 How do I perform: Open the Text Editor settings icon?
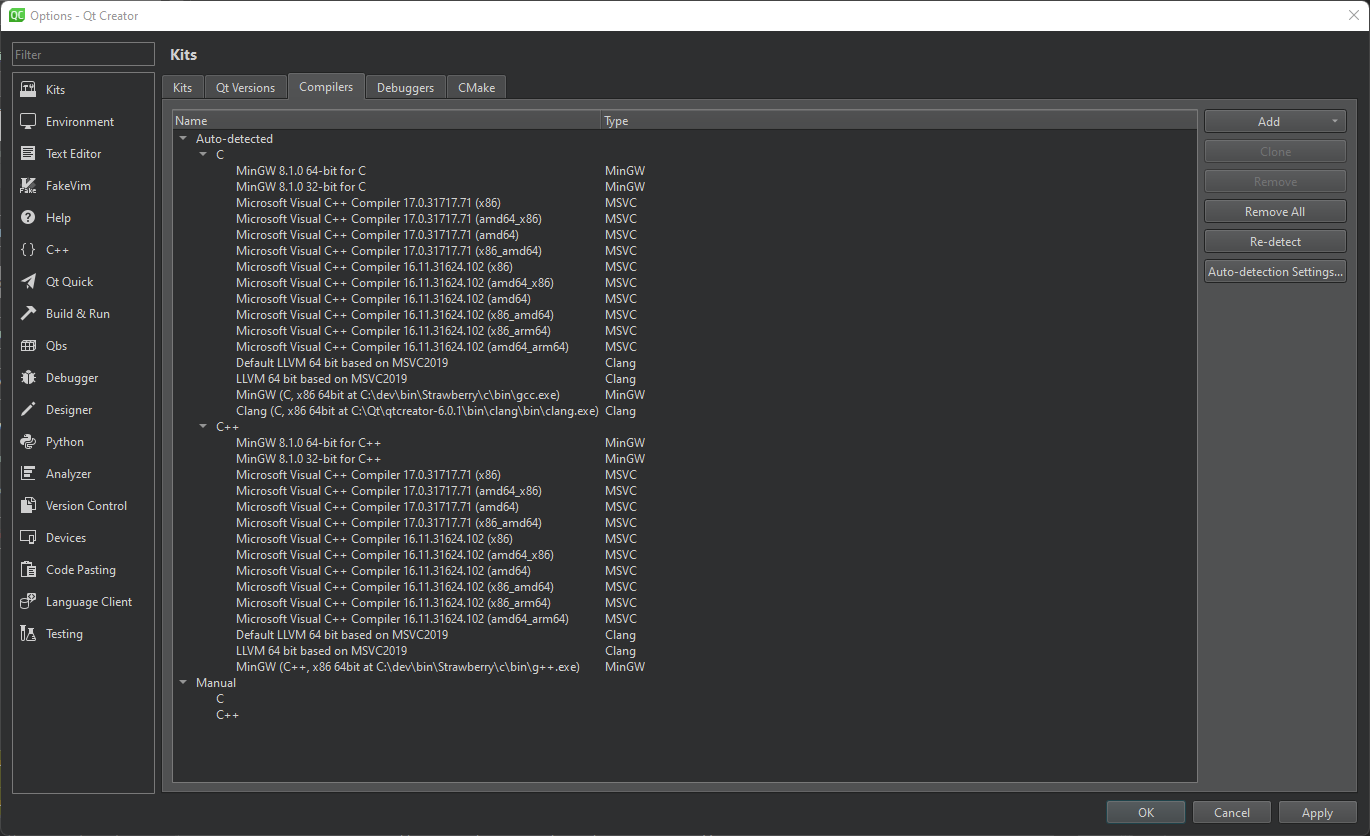tap(28, 153)
